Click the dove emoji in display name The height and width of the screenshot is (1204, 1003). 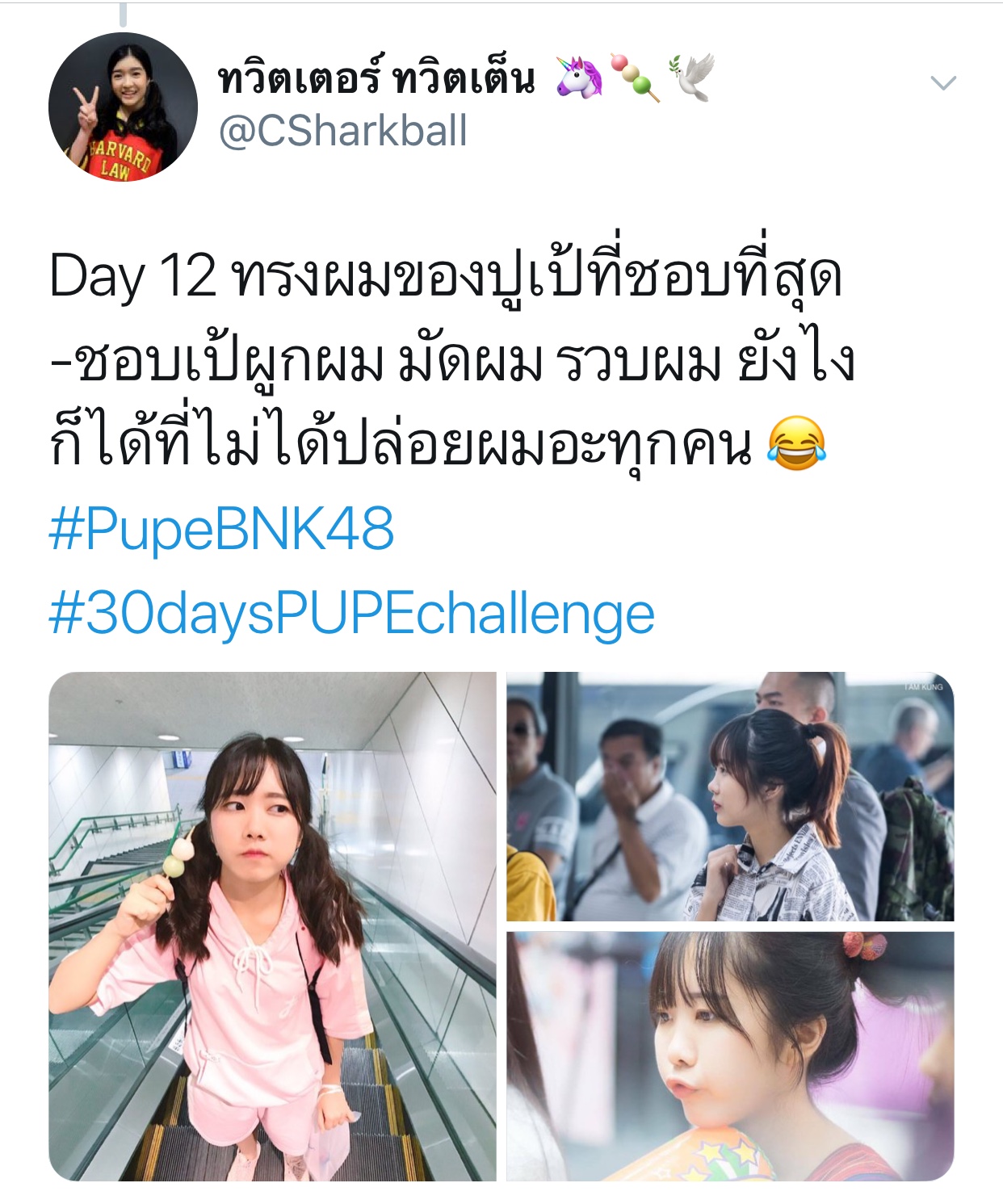pos(691,78)
